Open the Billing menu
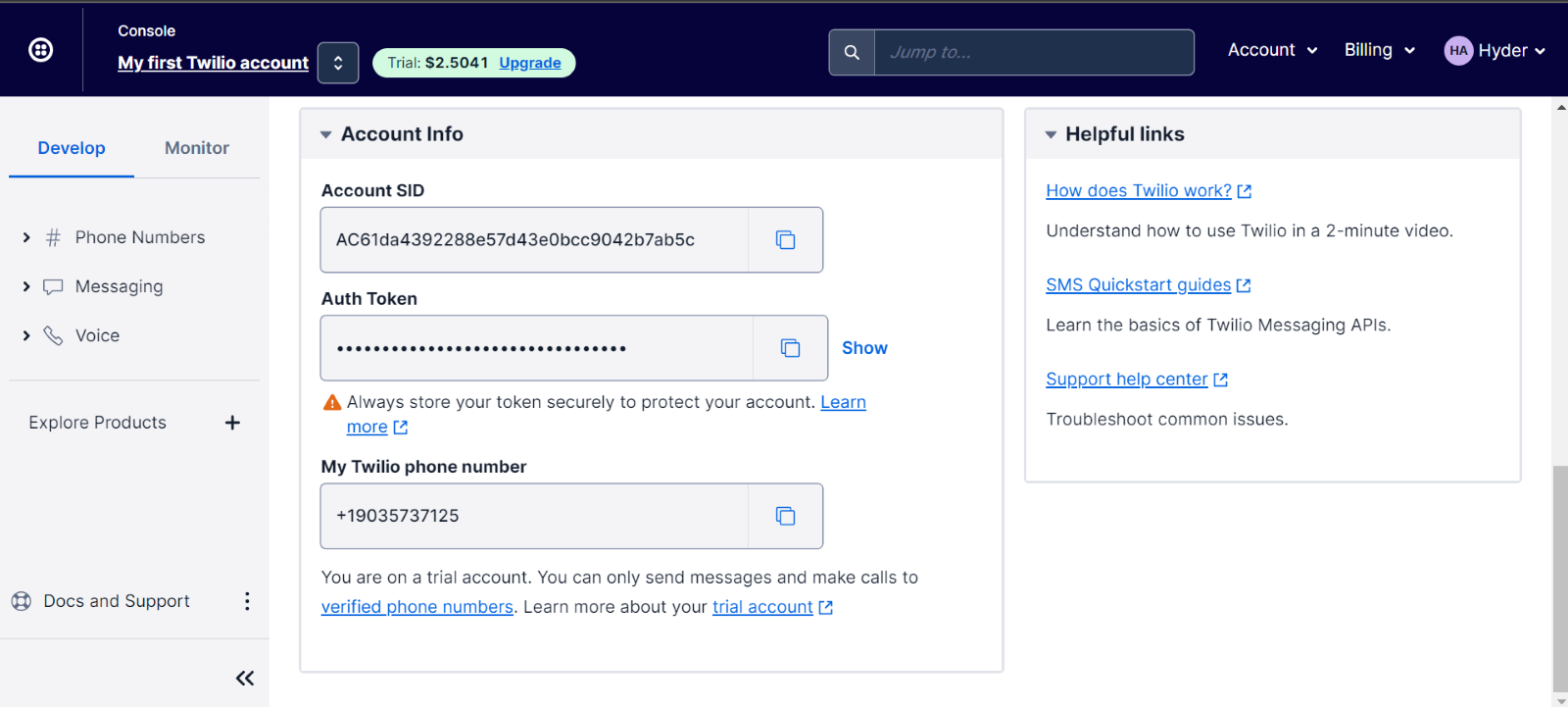Image resolution: width=1568 pixels, height=707 pixels. point(1379,50)
